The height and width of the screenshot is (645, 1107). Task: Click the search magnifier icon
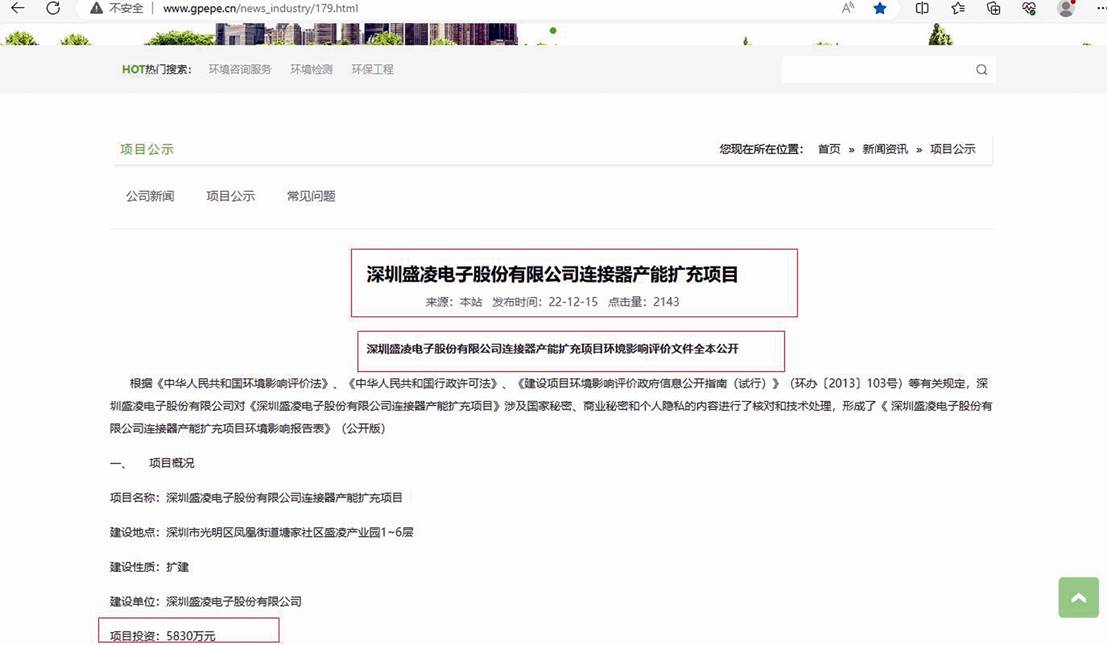[981, 70]
